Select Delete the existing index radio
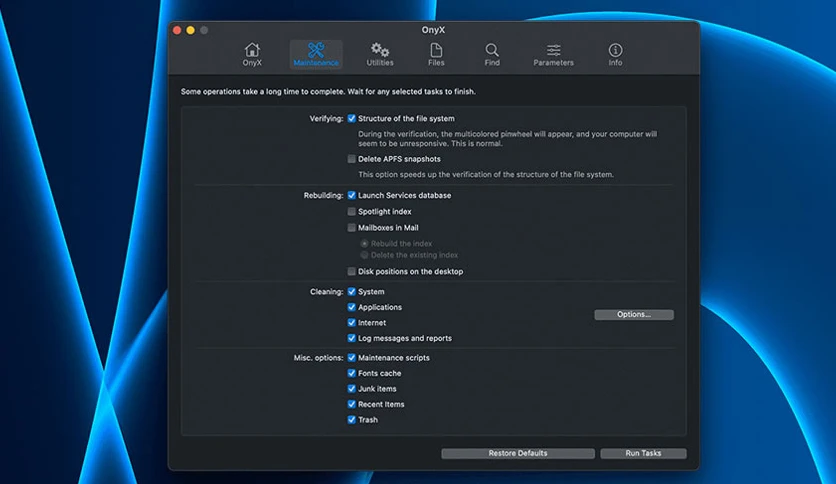The width and height of the screenshot is (836, 484). (x=365, y=255)
